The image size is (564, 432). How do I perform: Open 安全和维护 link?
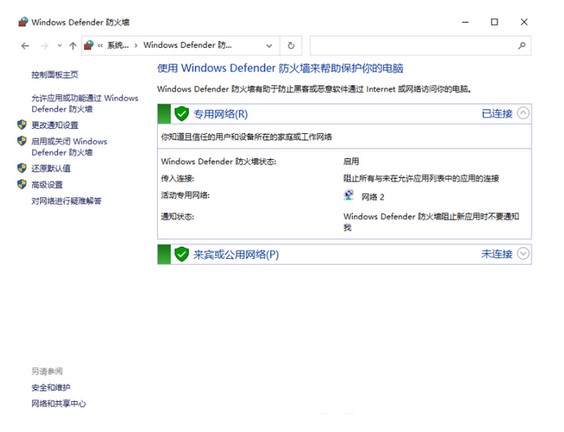(x=51, y=387)
